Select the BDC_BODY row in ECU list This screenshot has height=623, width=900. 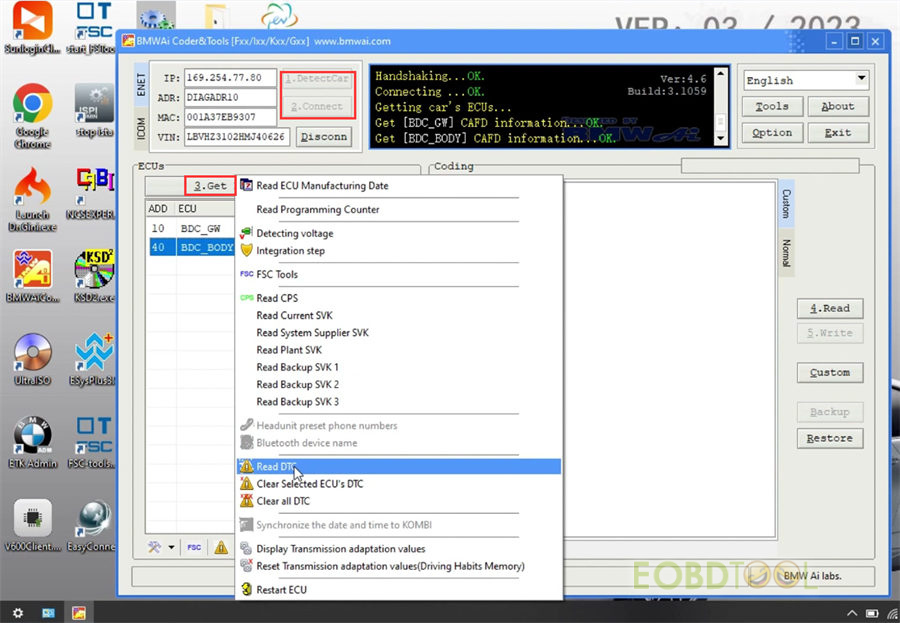point(191,247)
